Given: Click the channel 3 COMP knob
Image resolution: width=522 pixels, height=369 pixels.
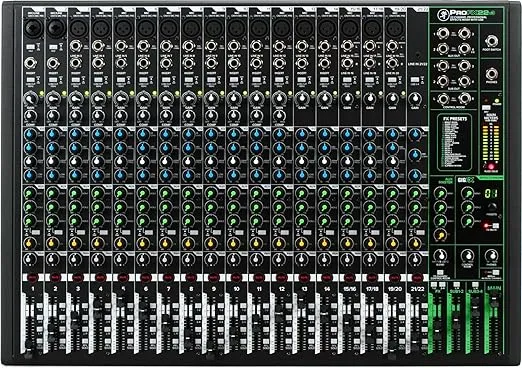Looking at the screenshot, I should (x=75, y=116).
